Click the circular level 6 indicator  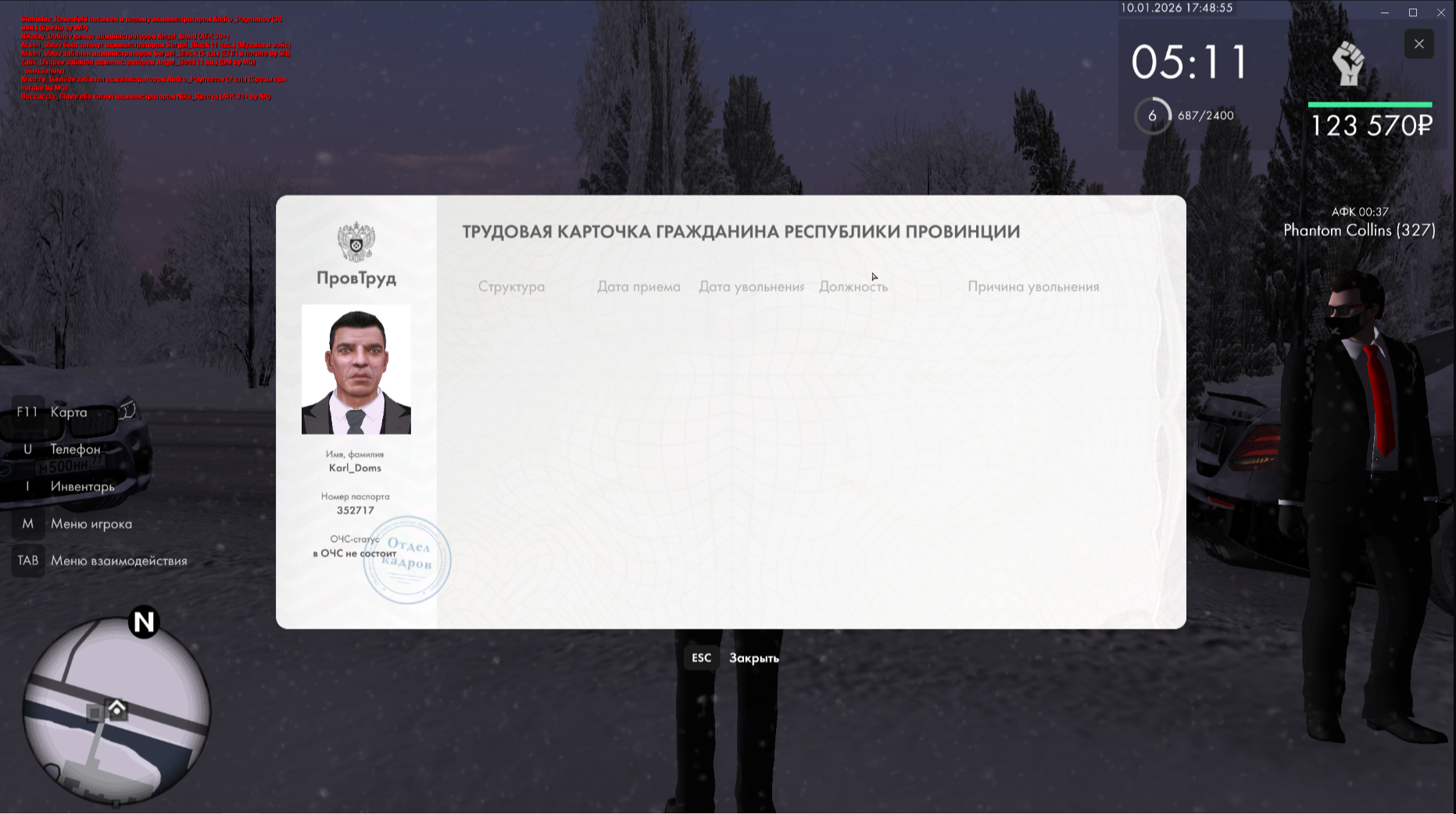pos(1152,116)
